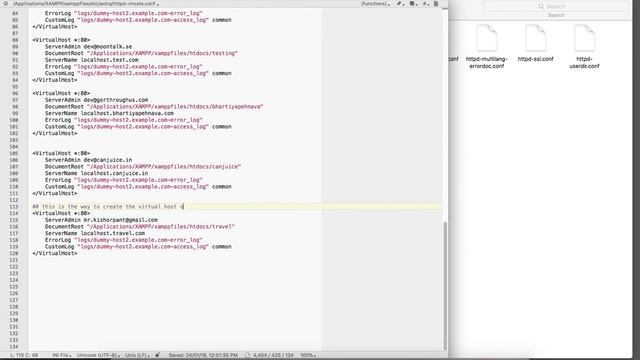Click the document icon at toolbar end

click(436, 4)
